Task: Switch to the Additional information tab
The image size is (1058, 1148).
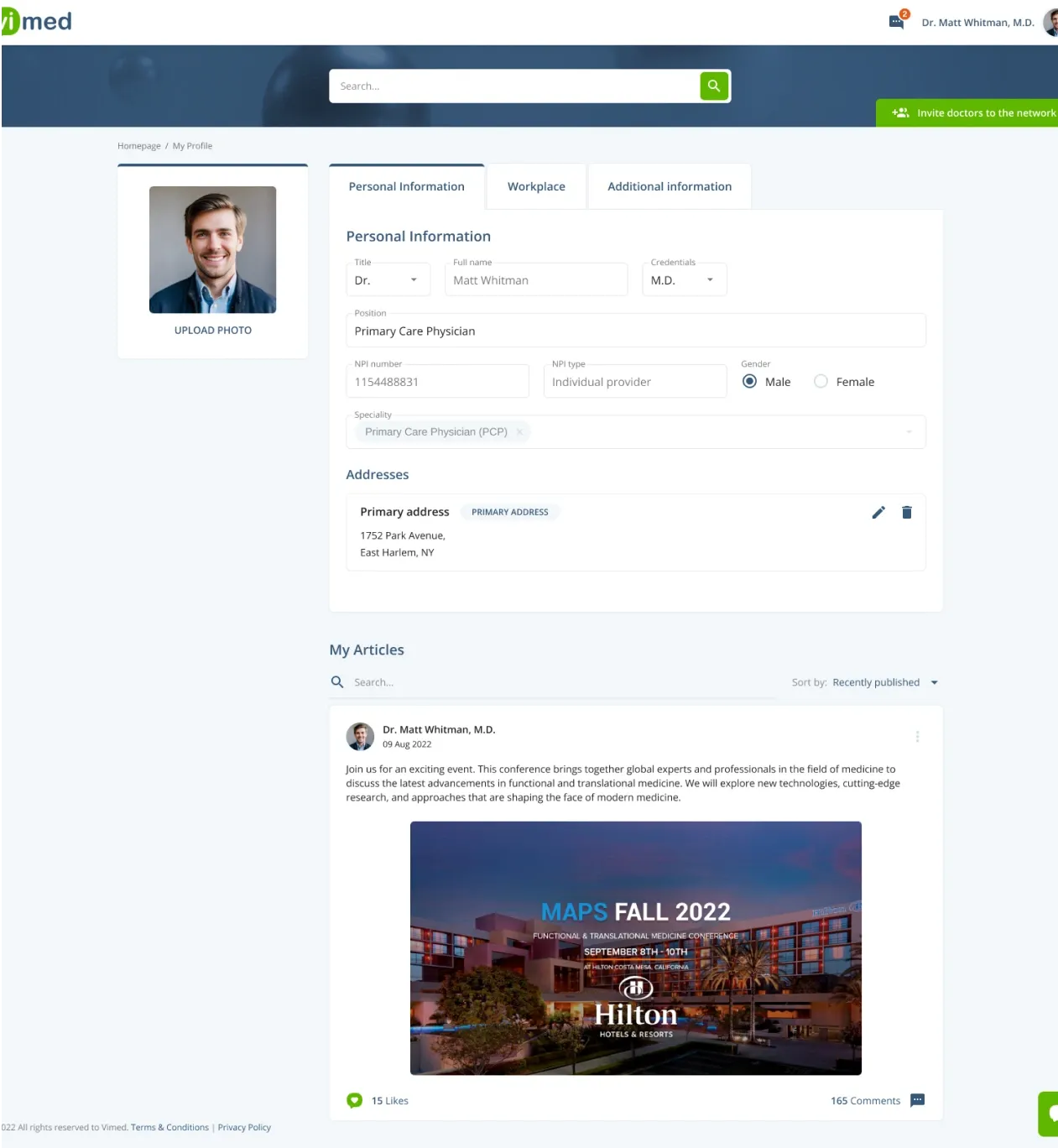Action: tap(670, 186)
